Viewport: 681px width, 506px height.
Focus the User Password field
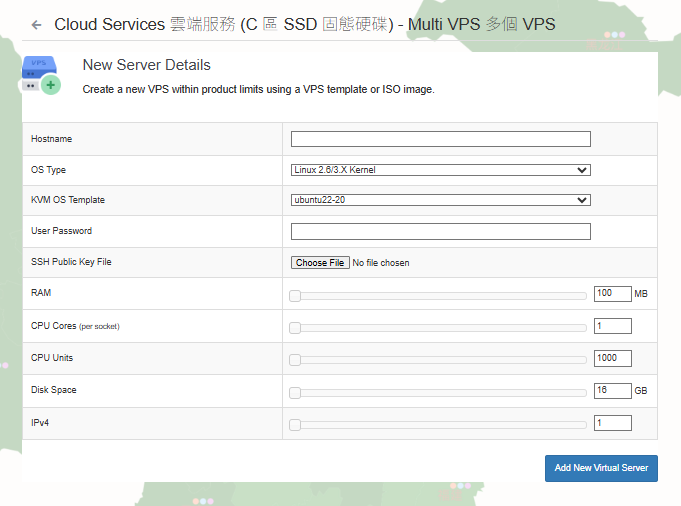pyautogui.click(x=440, y=232)
